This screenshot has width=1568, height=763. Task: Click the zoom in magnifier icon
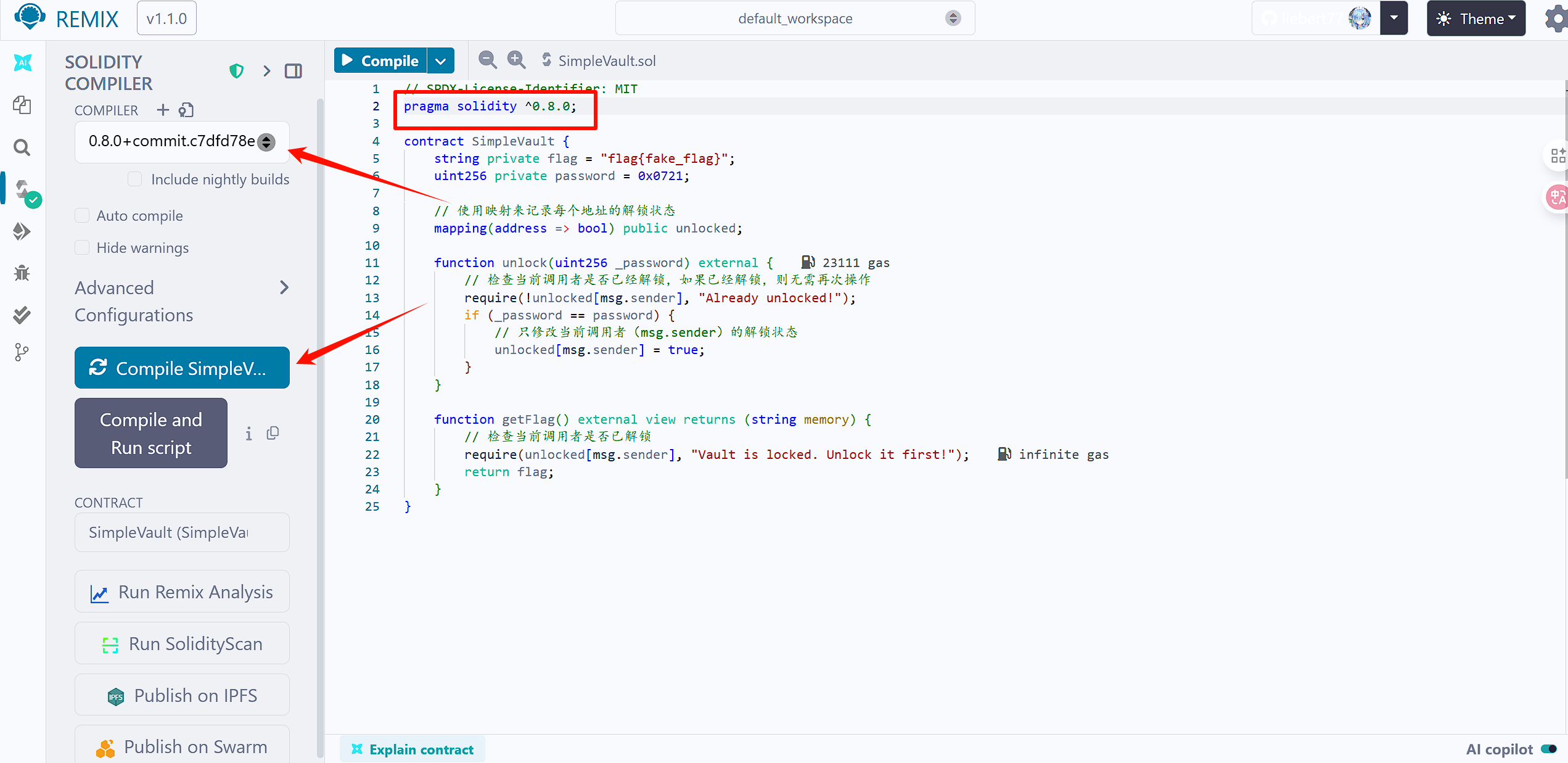tap(516, 60)
